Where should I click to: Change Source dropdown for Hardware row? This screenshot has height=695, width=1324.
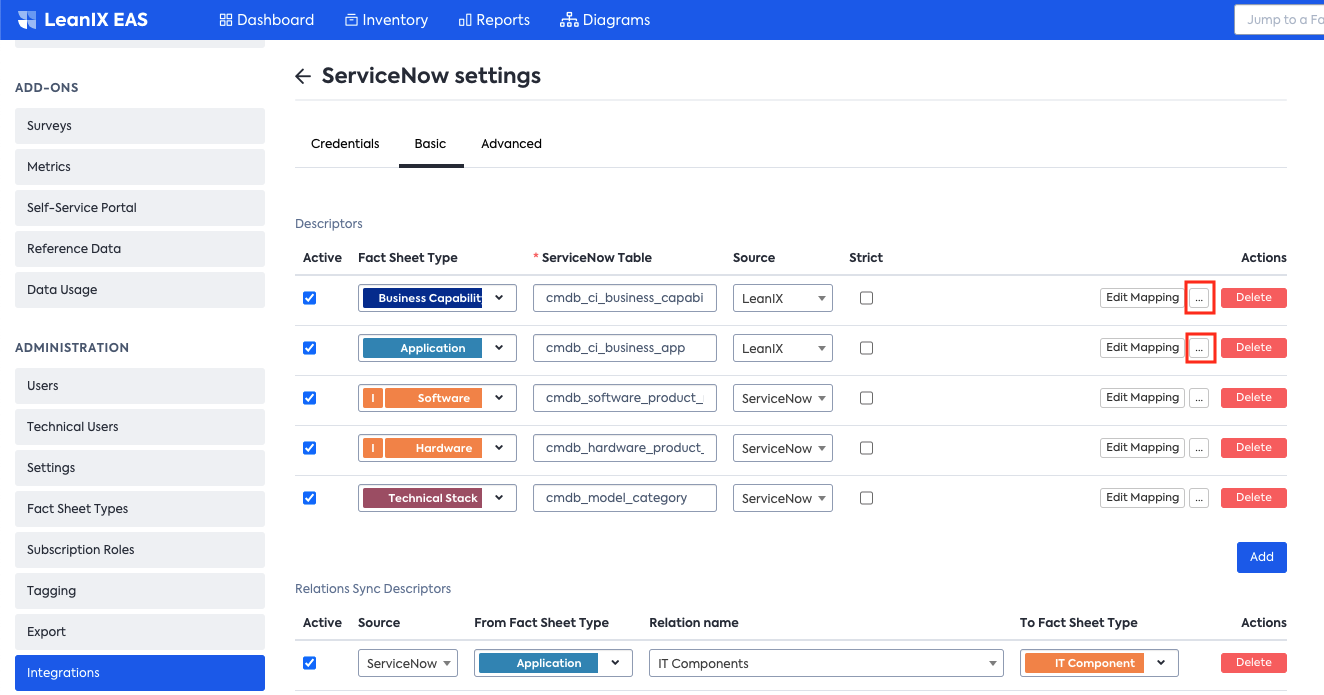[x=783, y=448]
